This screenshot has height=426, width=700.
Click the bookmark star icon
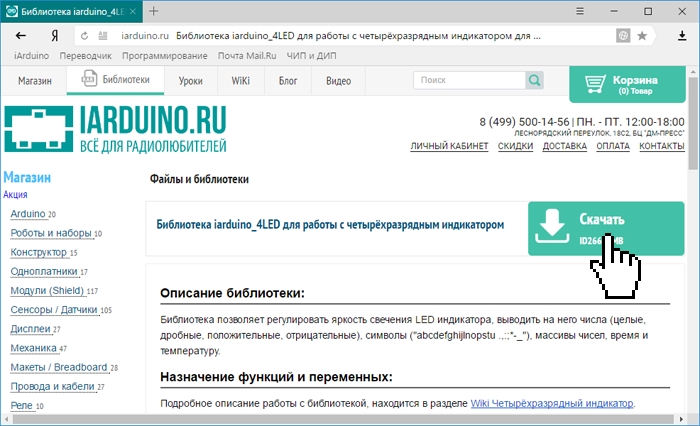642,36
